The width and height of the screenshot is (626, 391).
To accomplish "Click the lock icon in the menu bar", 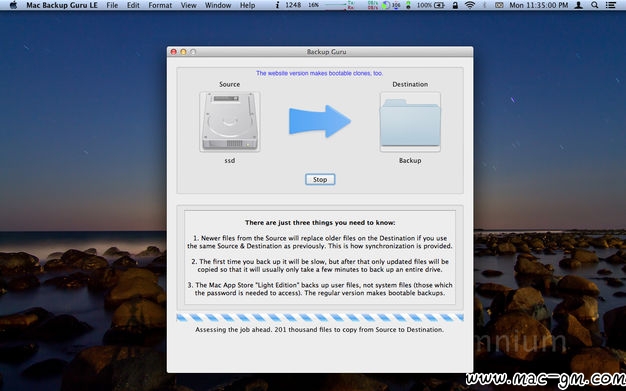I will point(455,5).
